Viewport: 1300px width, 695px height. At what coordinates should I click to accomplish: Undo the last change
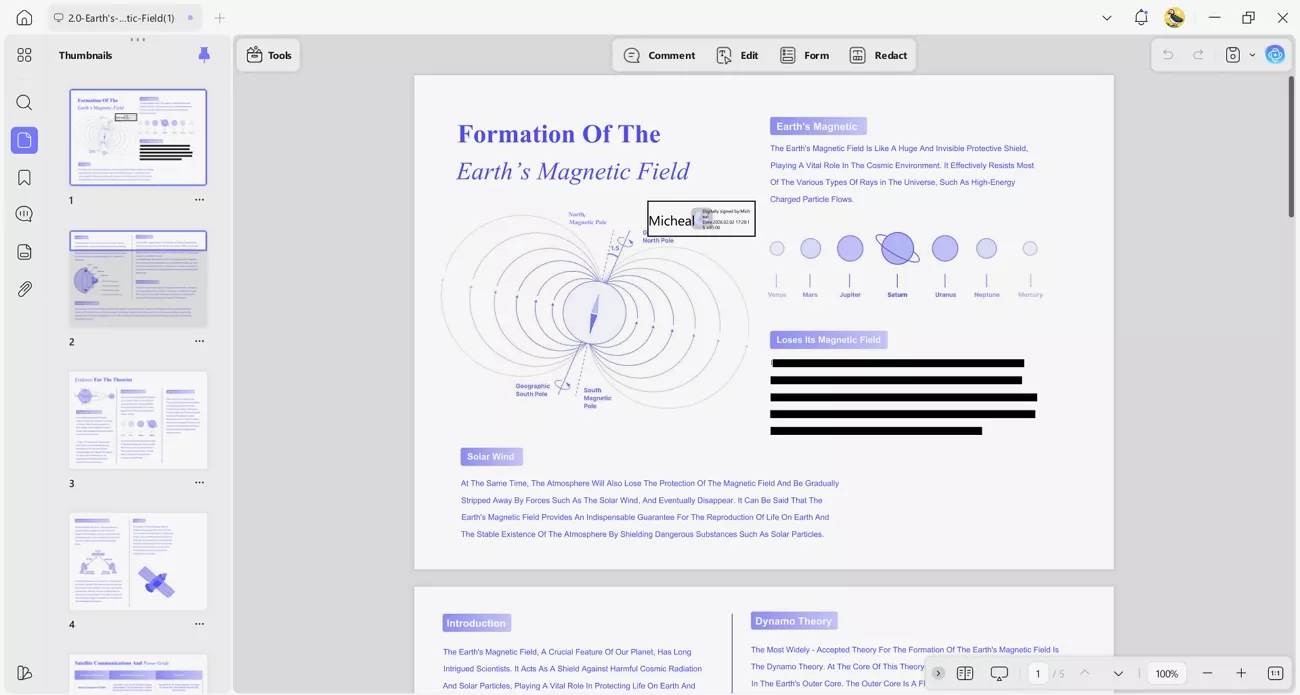1167,54
